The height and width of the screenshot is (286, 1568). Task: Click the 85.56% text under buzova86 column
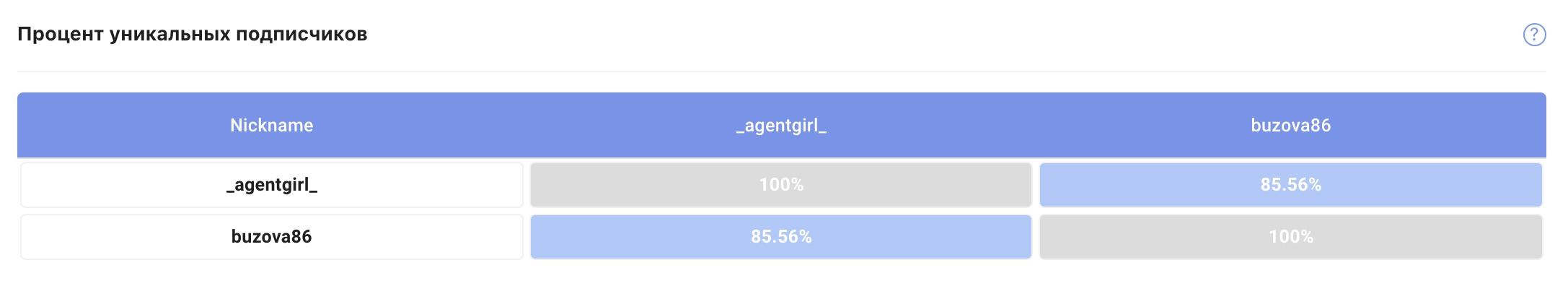point(1291,185)
